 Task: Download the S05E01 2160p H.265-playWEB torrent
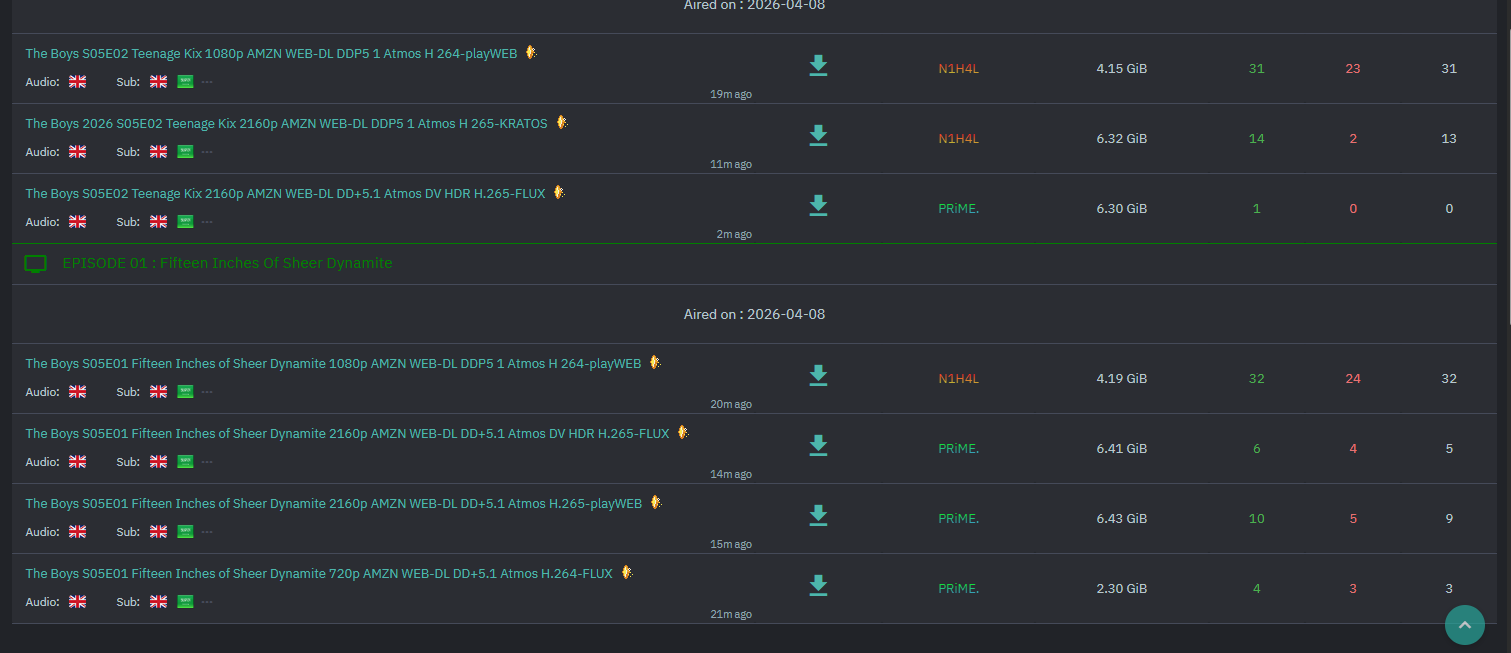(x=818, y=516)
